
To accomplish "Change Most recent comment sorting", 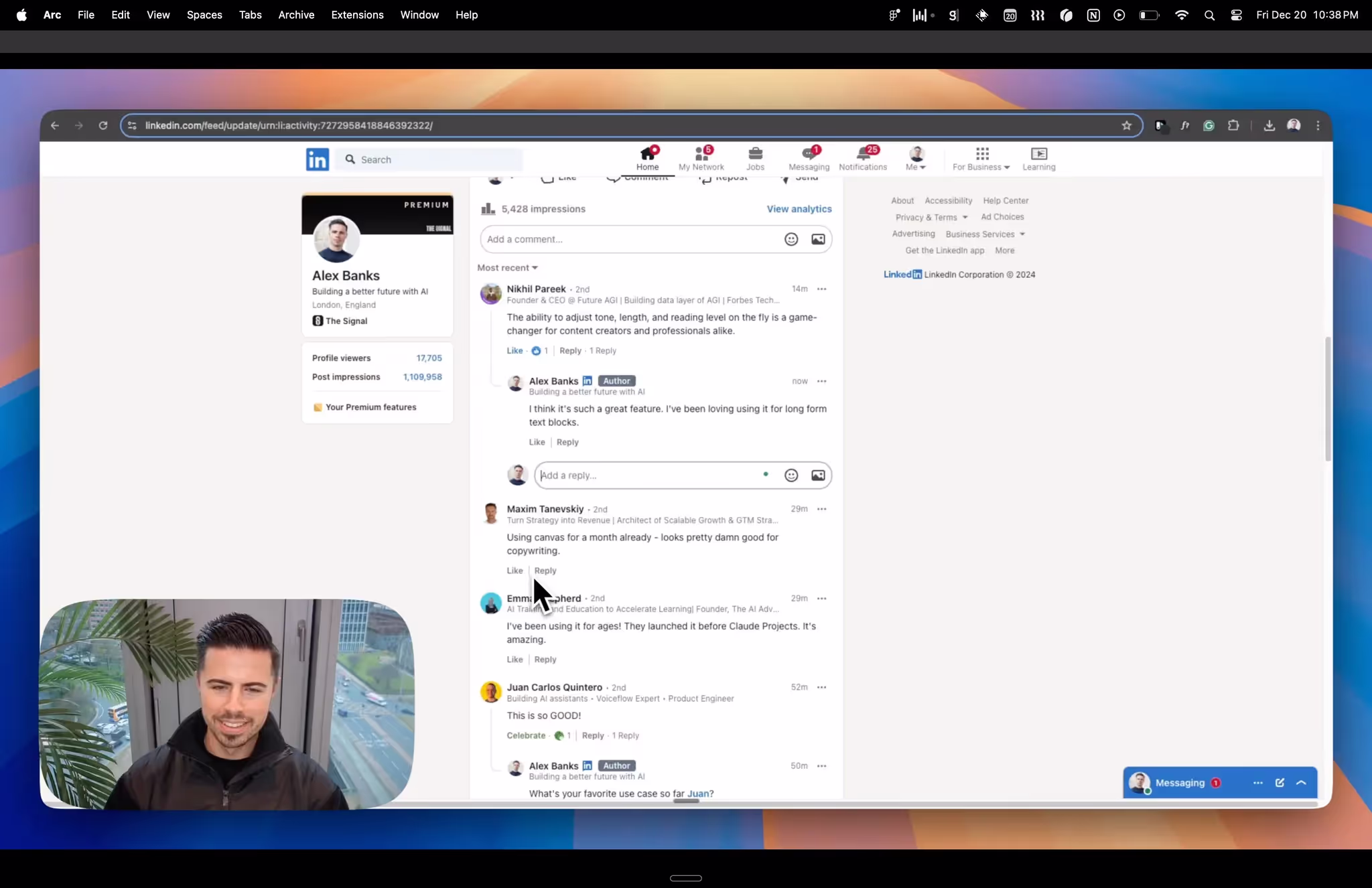I will pos(507,268).
